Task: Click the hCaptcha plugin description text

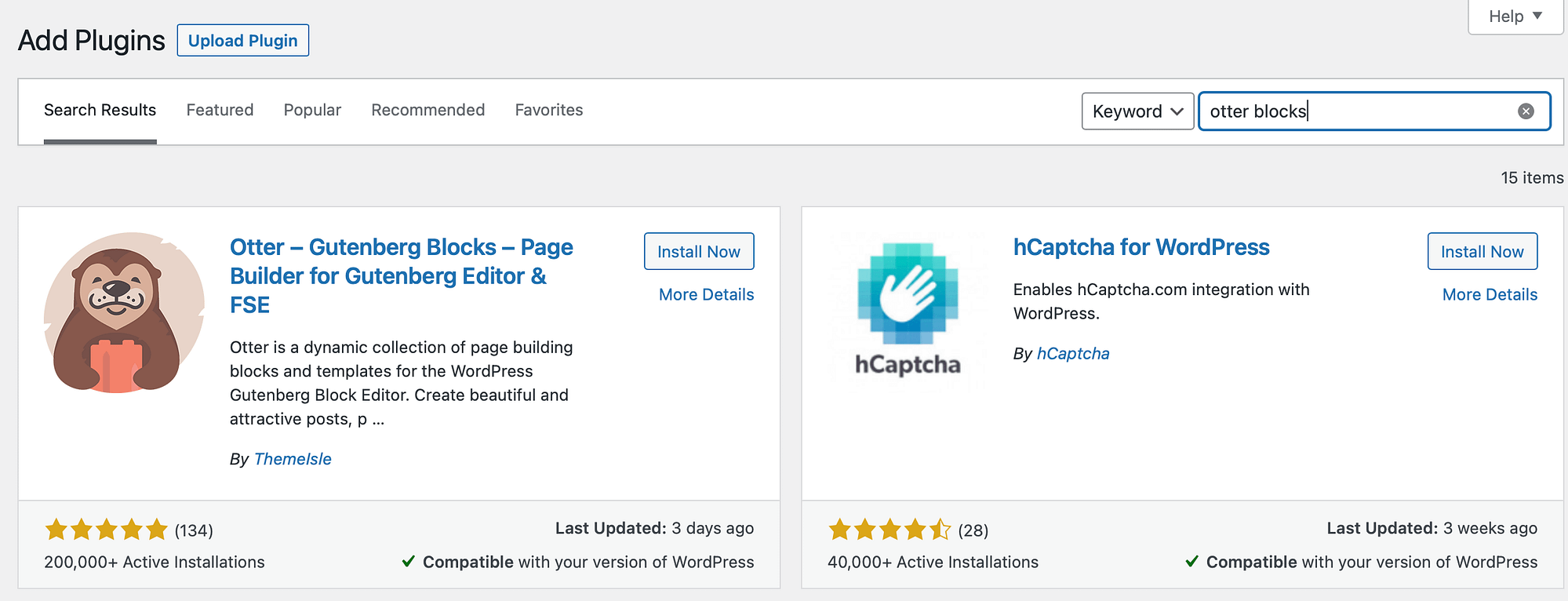Action: pos(1162,301)
